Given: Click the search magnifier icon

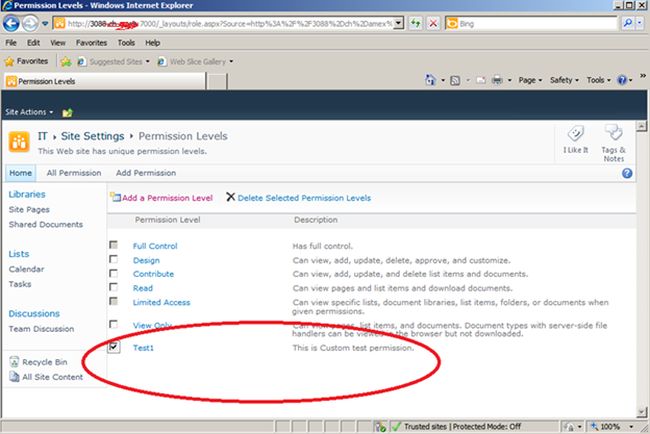Looking at the screenshot, I should tap(628, 23).
